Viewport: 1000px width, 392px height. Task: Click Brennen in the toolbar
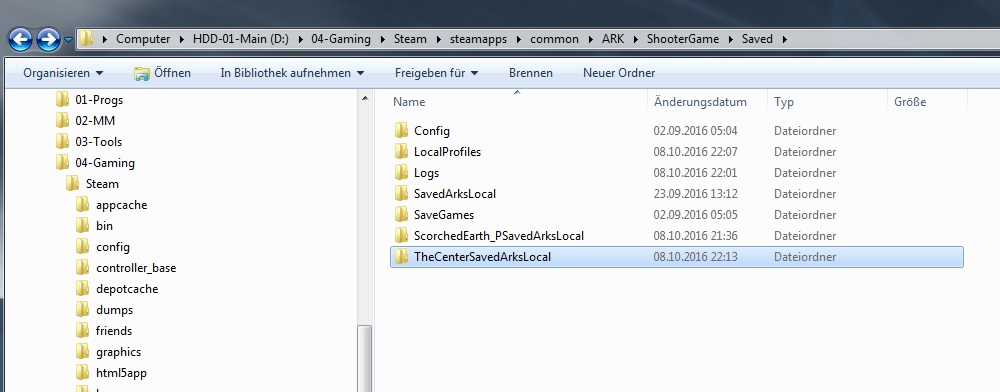[531, 73]
